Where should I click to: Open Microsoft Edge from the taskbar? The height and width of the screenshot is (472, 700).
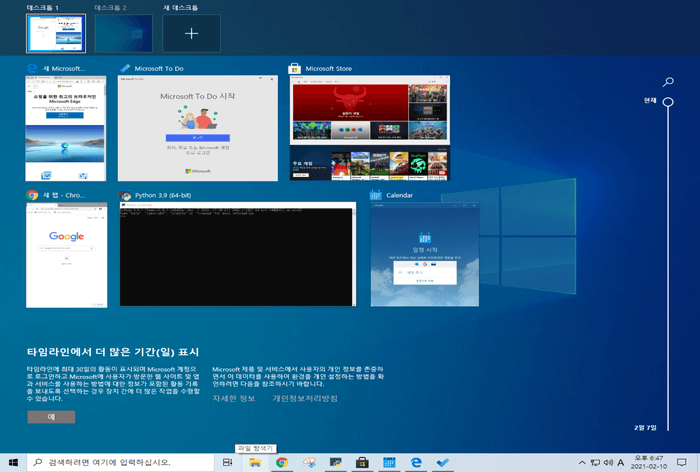pos(416,463)
